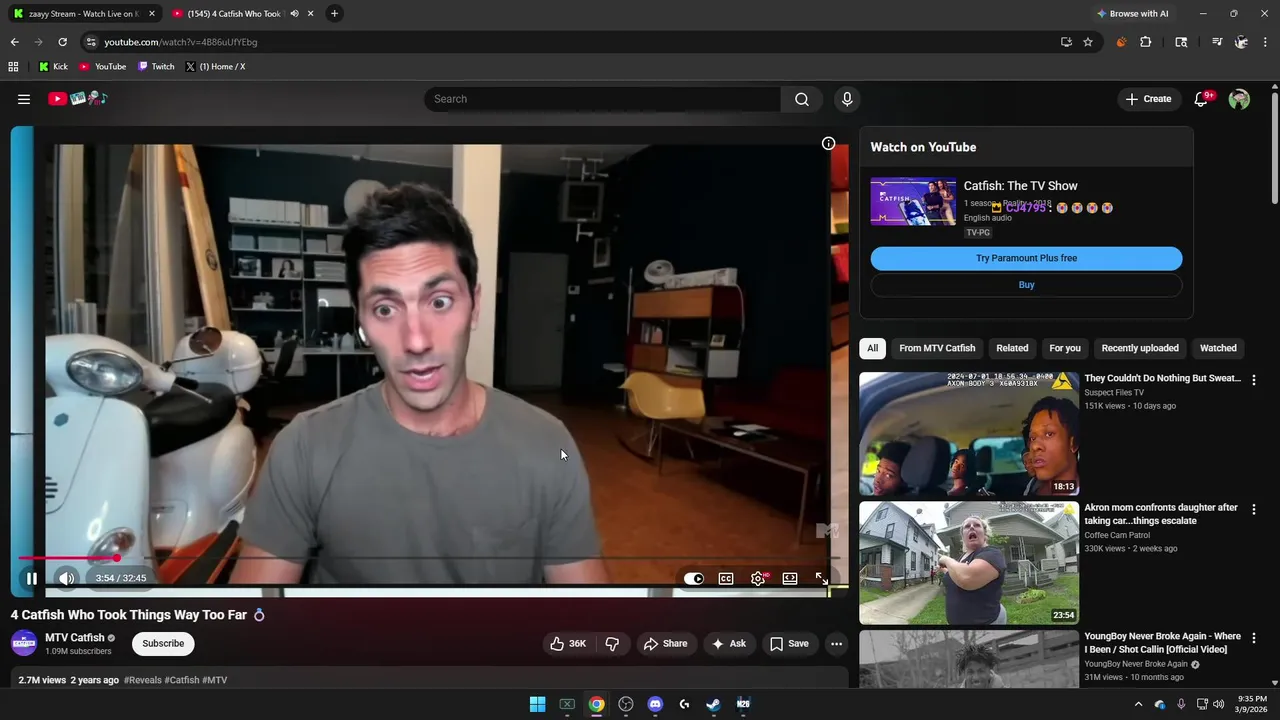Like the video with thumbs up 36K

click(568, 644)
